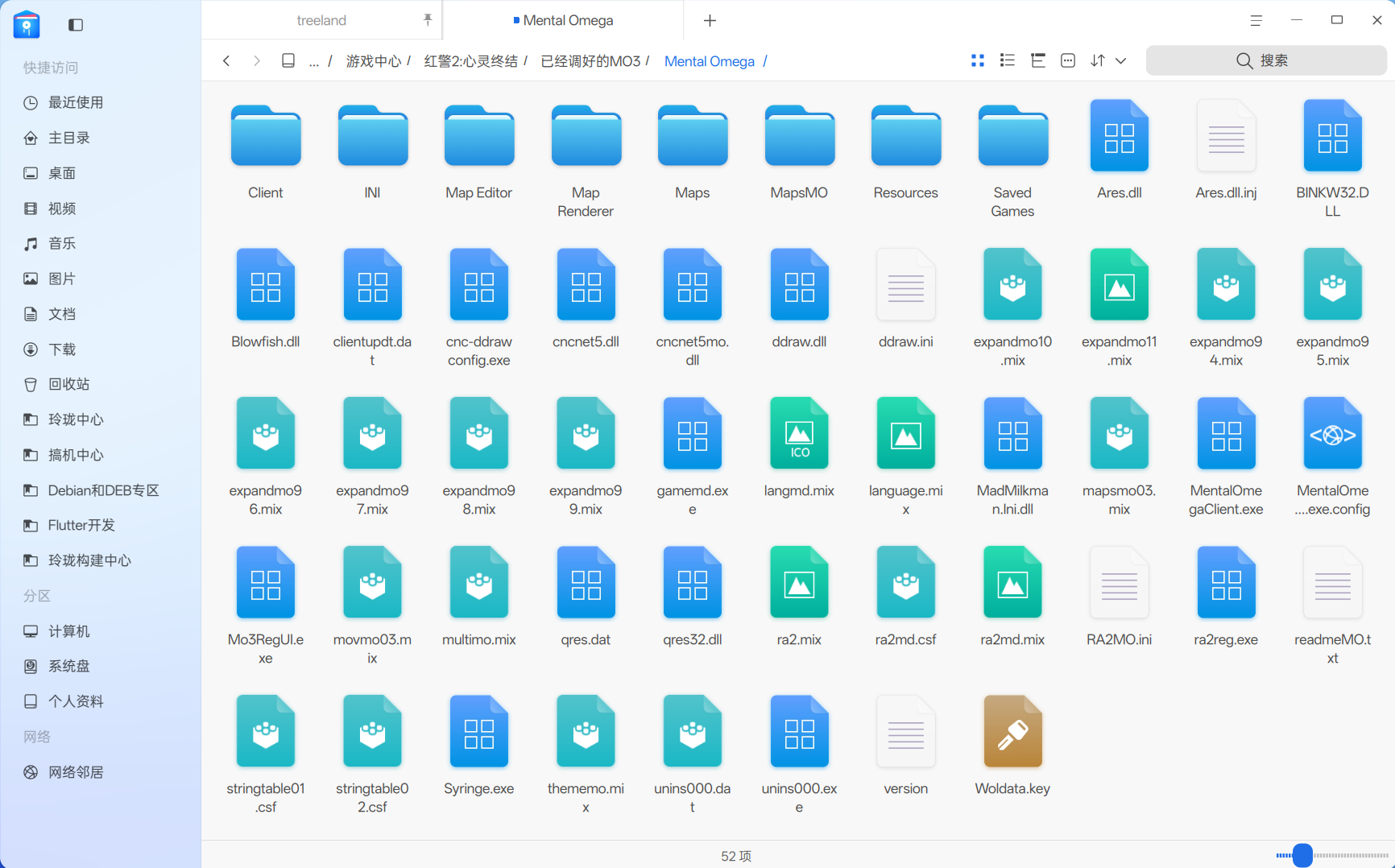The width and height of the screenshot is (1395, 868).
Task: Select the Client folder
Action: click(266, 151)
